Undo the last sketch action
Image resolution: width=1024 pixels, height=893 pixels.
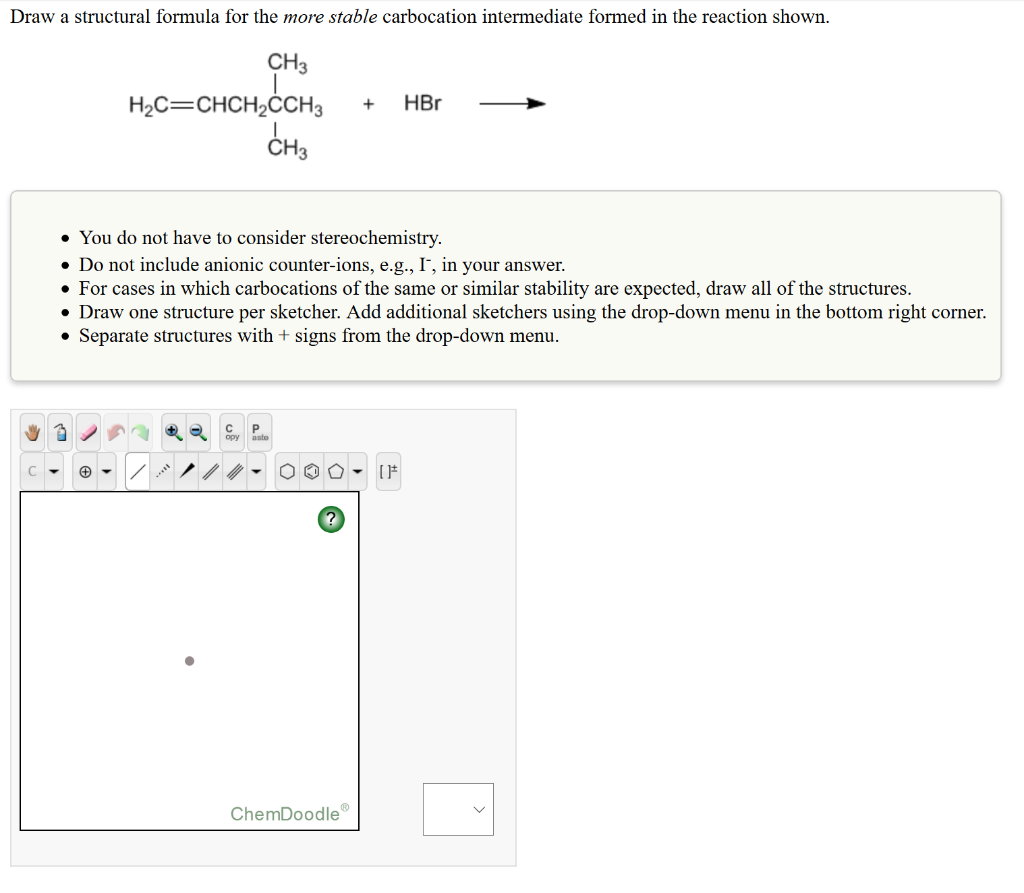(x=116, y=432)
